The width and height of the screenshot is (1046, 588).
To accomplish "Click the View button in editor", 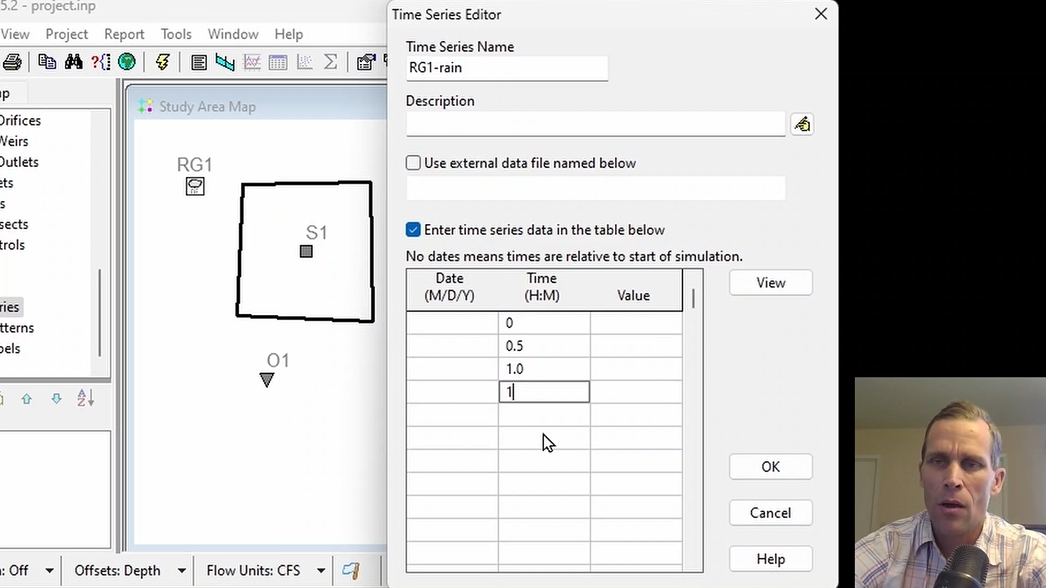I will pyautogui.click(x=770, y=283).
